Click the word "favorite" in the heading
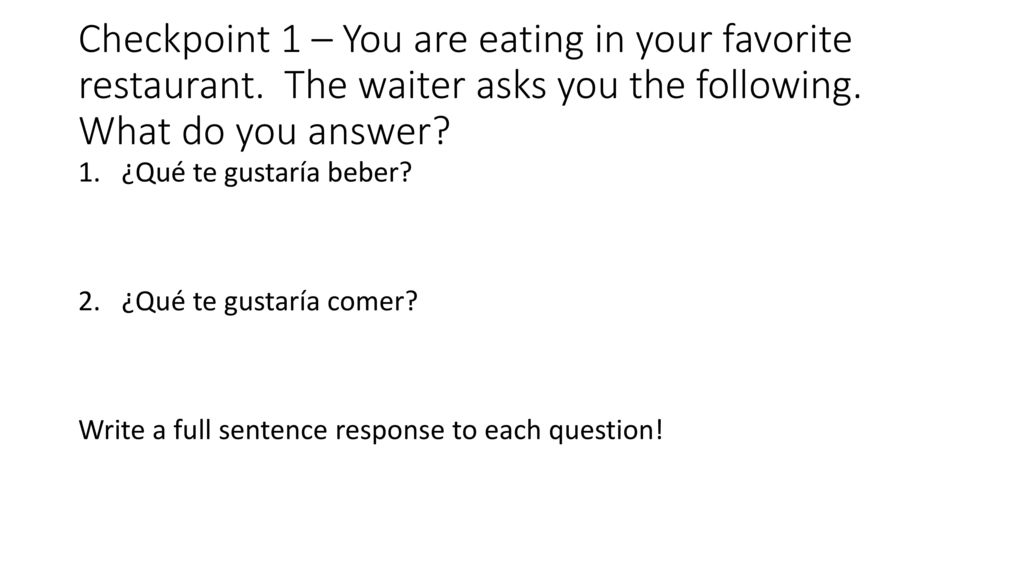This screenshot has height=576, width=1024. (787, 39)
